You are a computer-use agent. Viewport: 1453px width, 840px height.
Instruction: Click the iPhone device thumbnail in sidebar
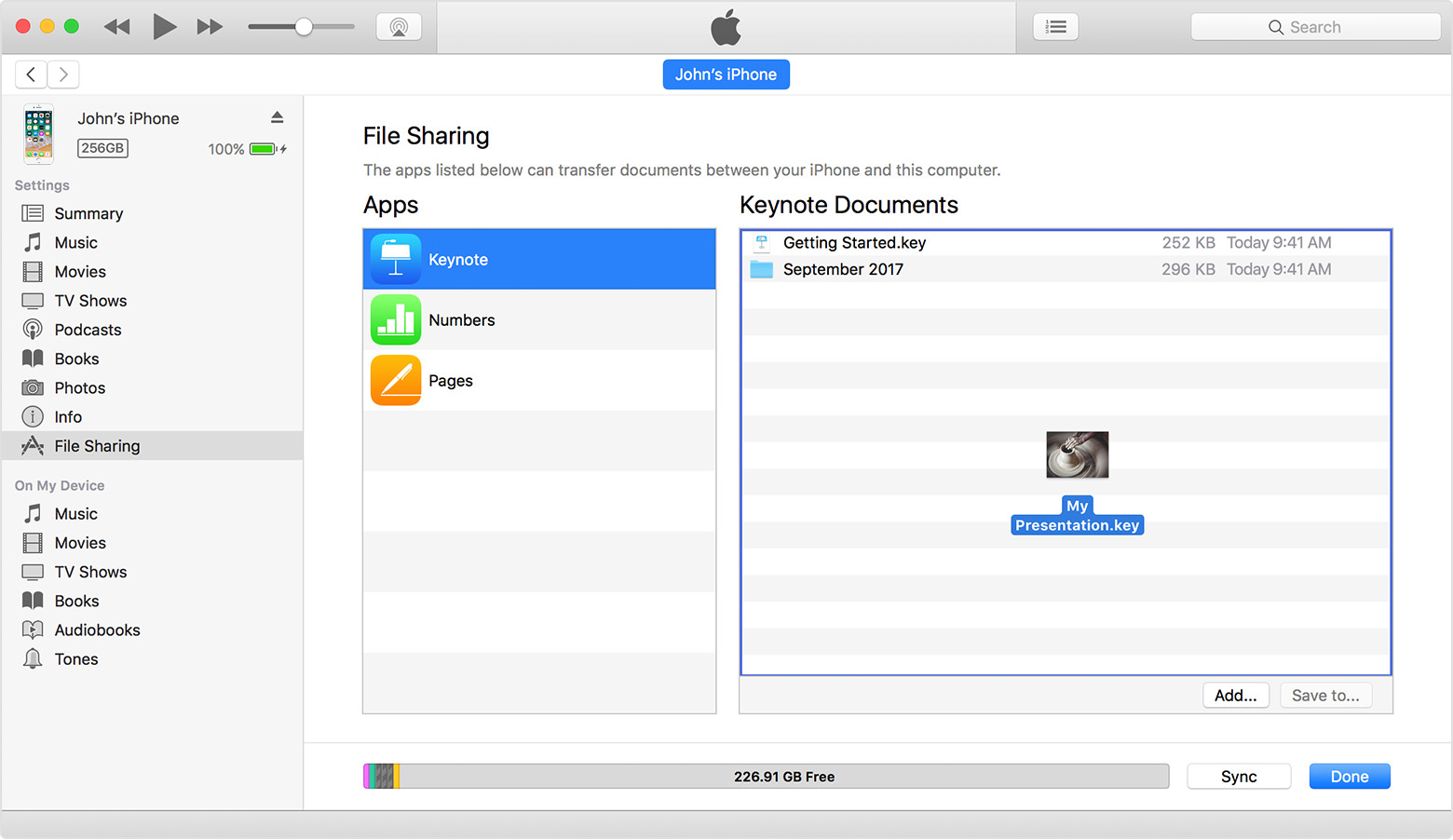38,133
